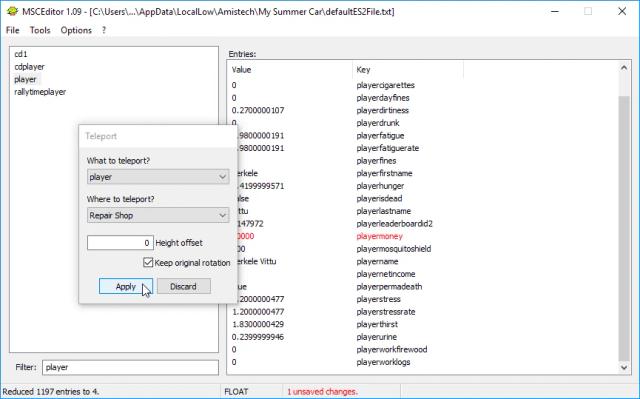Screen dimensions: 640x399
Task: Click the Apply button
Action: point(126,286)
